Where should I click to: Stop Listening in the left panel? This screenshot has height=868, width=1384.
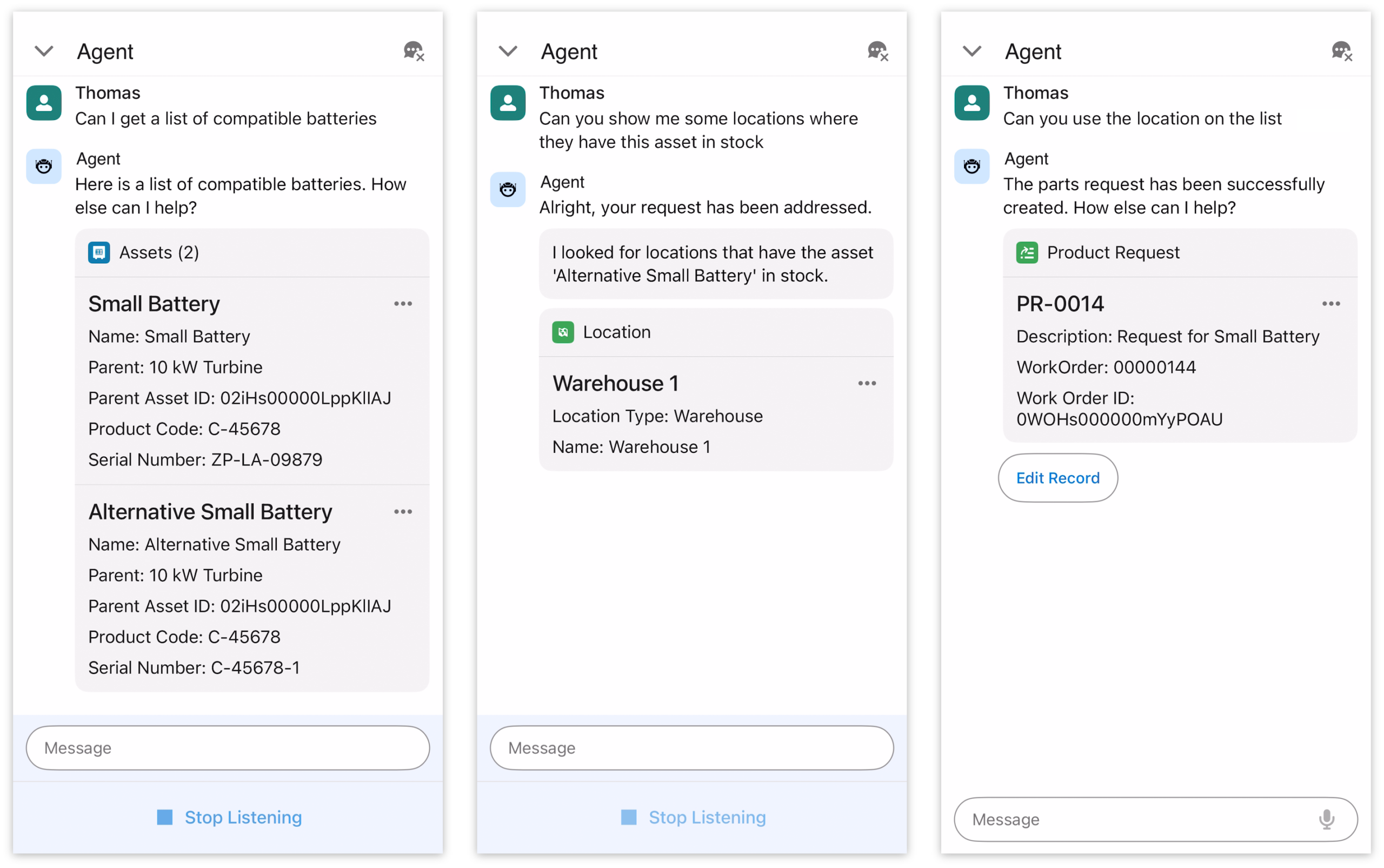[x=230, y=817]
